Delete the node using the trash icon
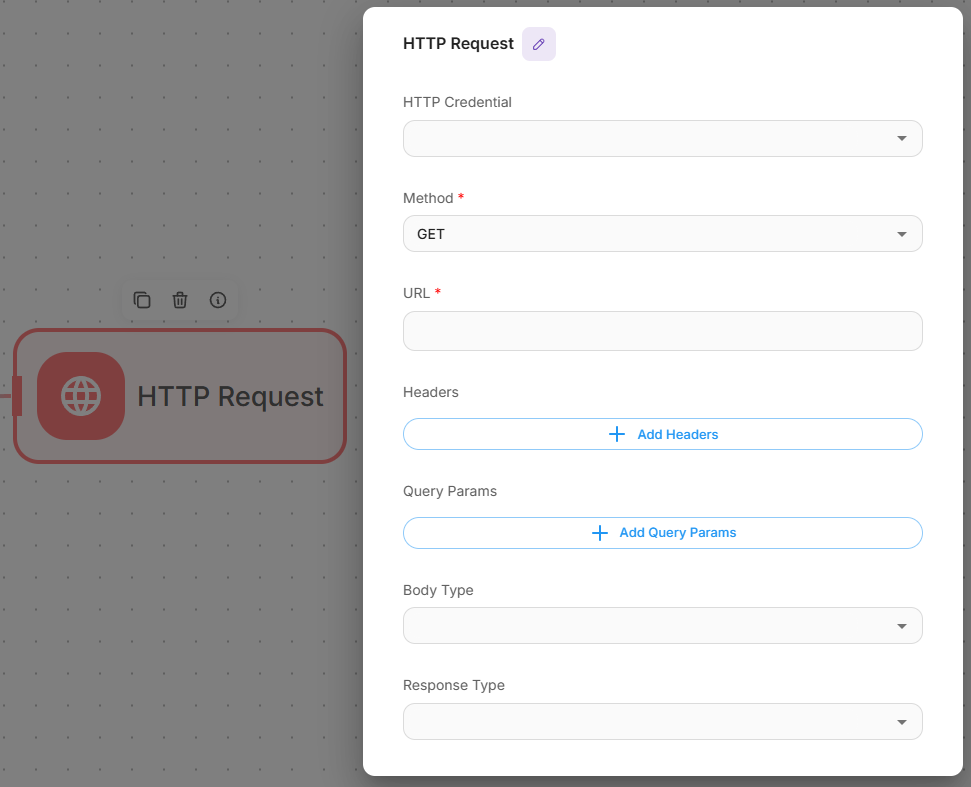 (x=180, y=300)
